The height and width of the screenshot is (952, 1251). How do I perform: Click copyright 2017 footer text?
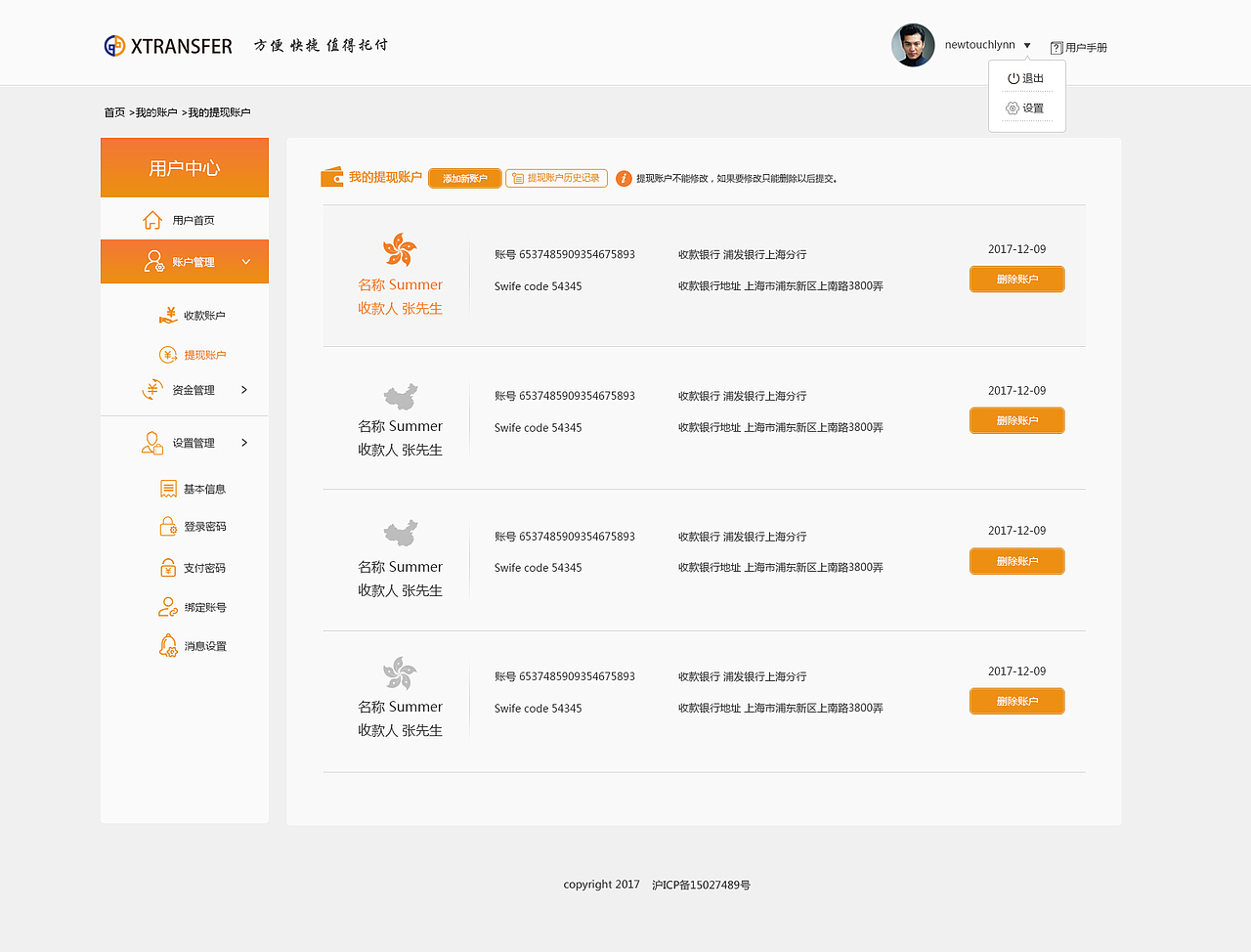[602, 885]
